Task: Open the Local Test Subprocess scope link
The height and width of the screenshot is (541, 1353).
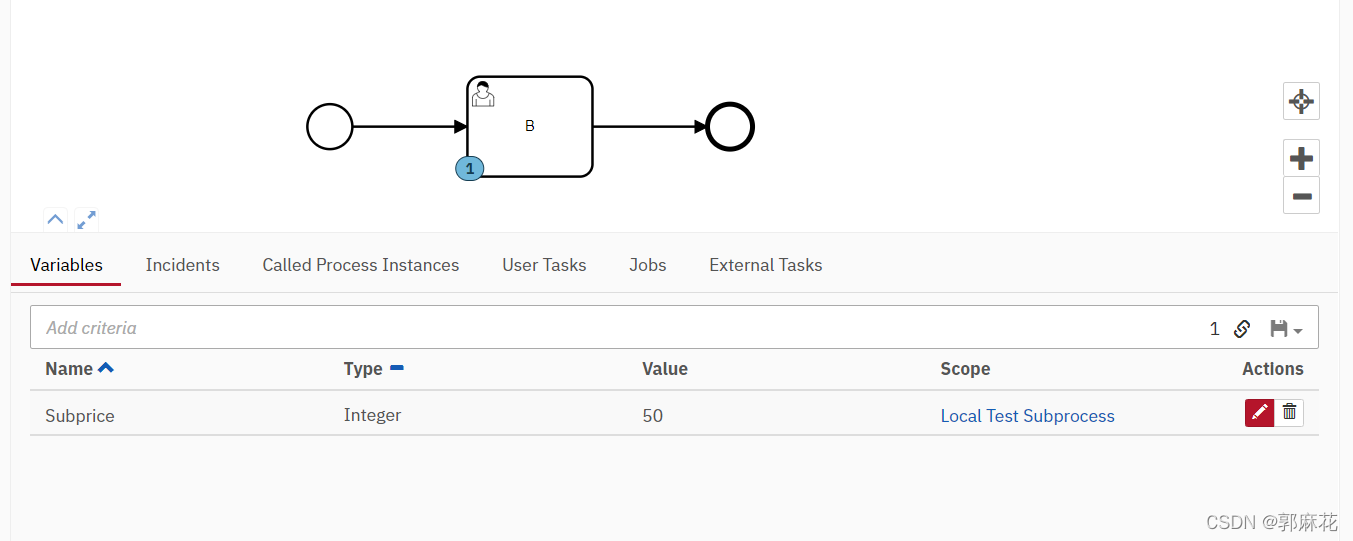Action: [x=1027, y=416]
